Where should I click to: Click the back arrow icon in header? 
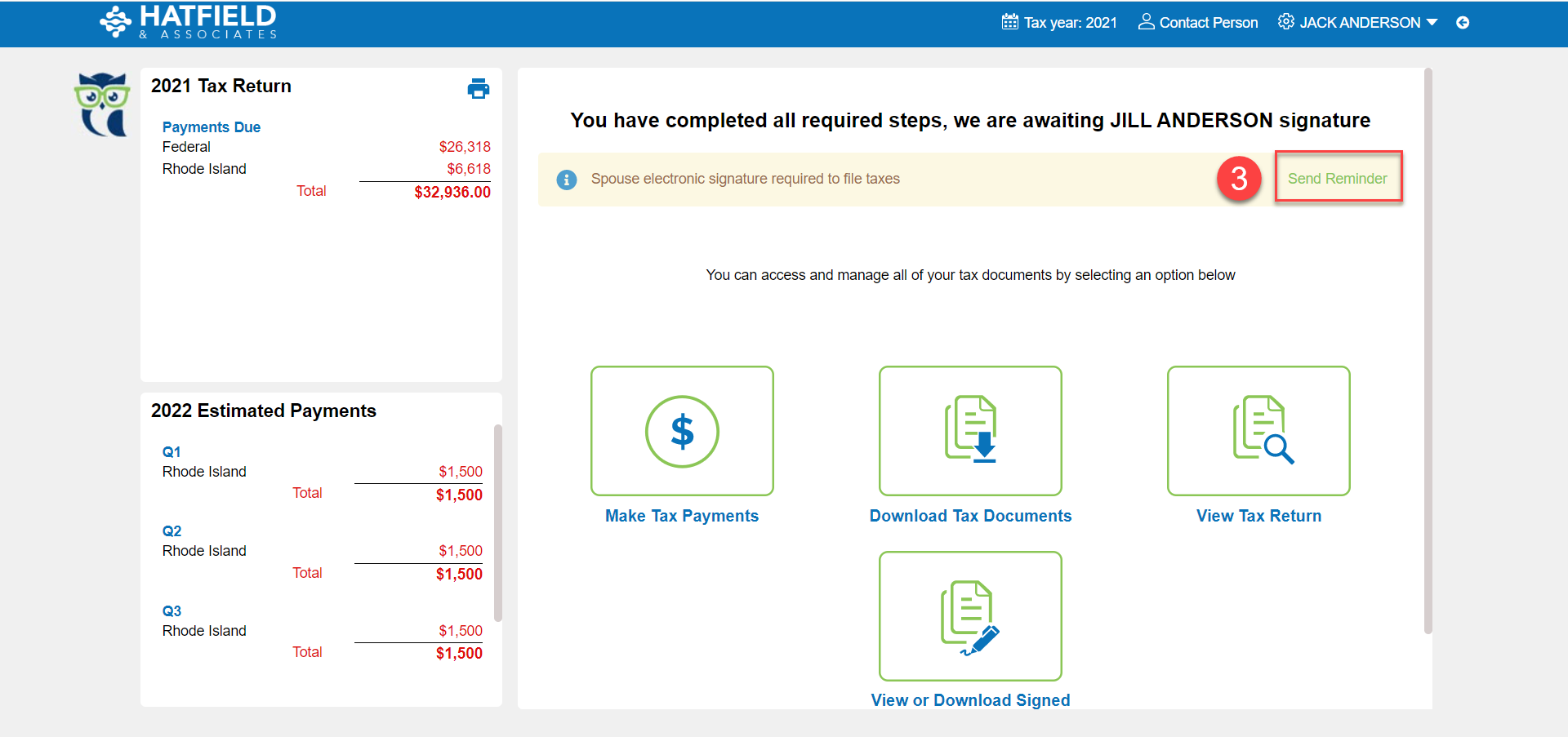[x=1463, y=23]
